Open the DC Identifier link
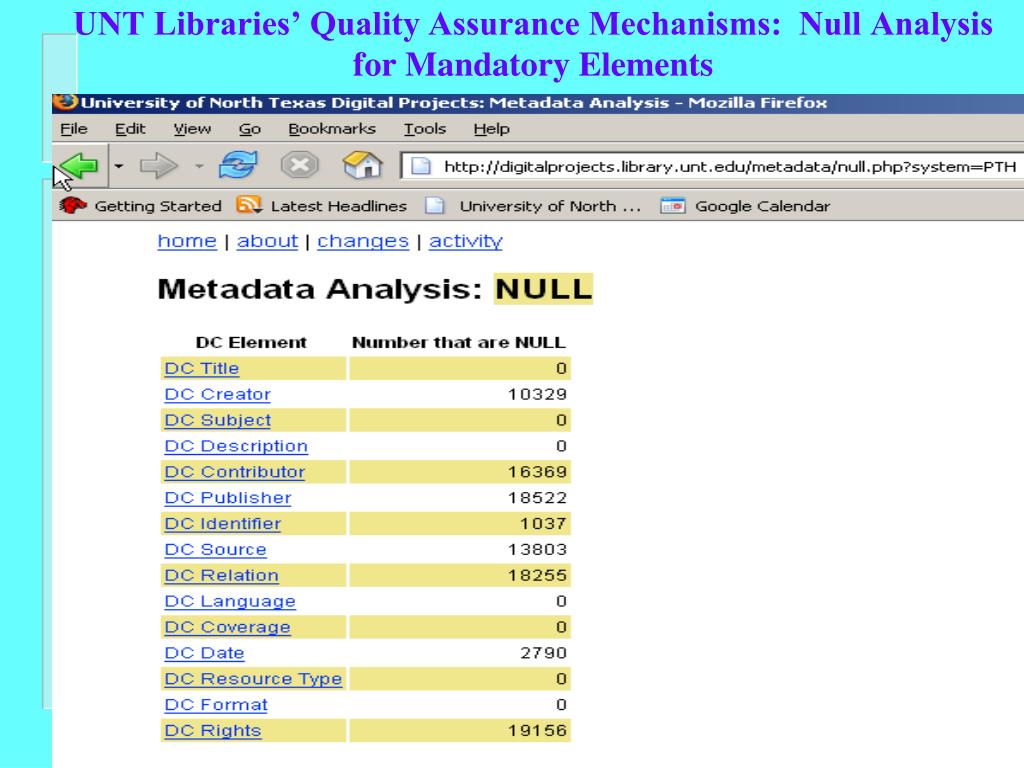 tap(223, 524)
